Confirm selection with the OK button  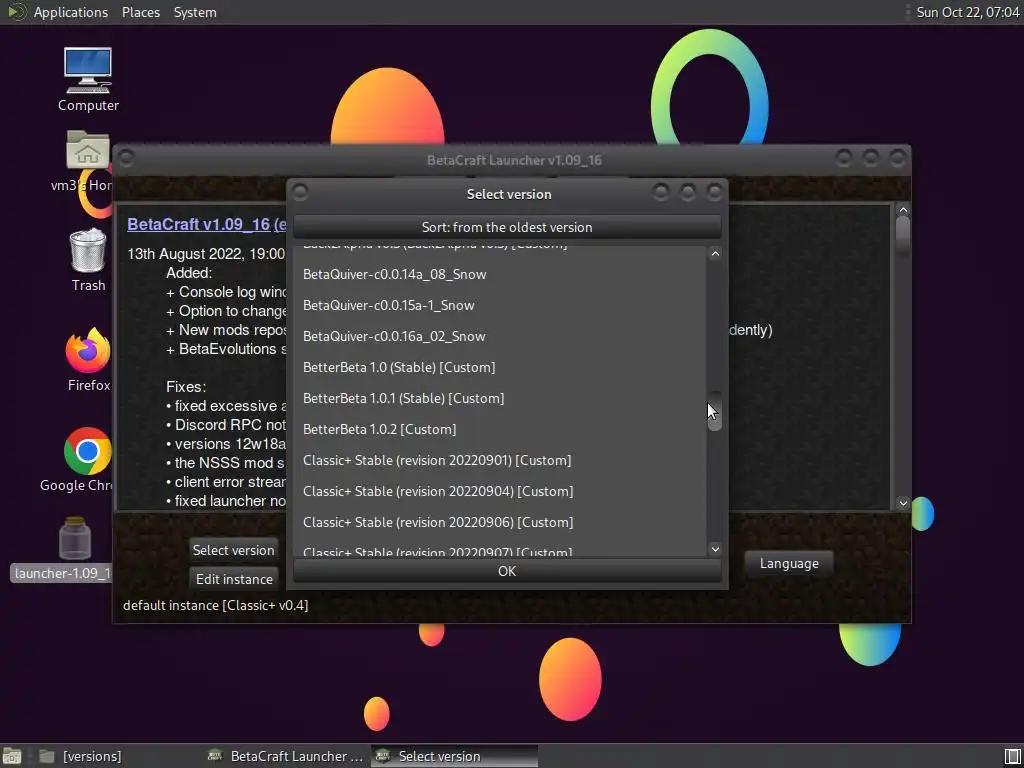(x=507, y=571)
